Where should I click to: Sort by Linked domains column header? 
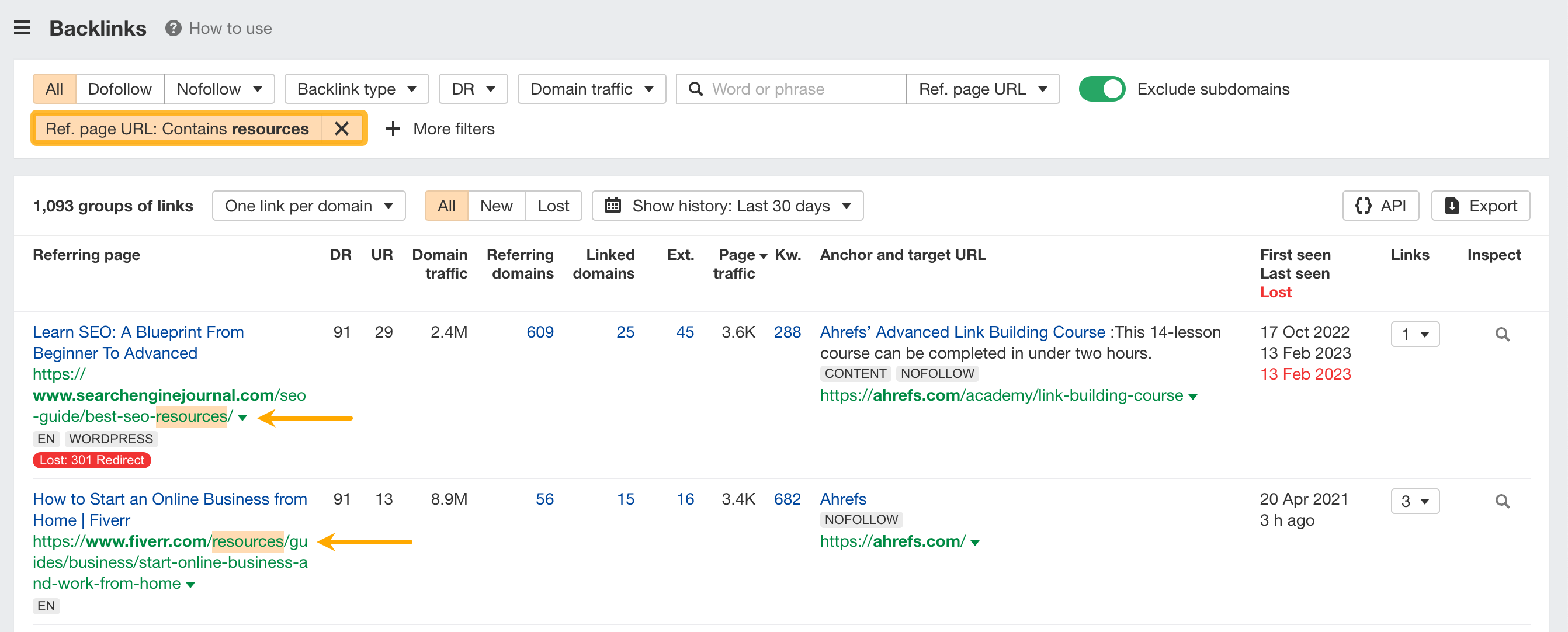point(604,263)
